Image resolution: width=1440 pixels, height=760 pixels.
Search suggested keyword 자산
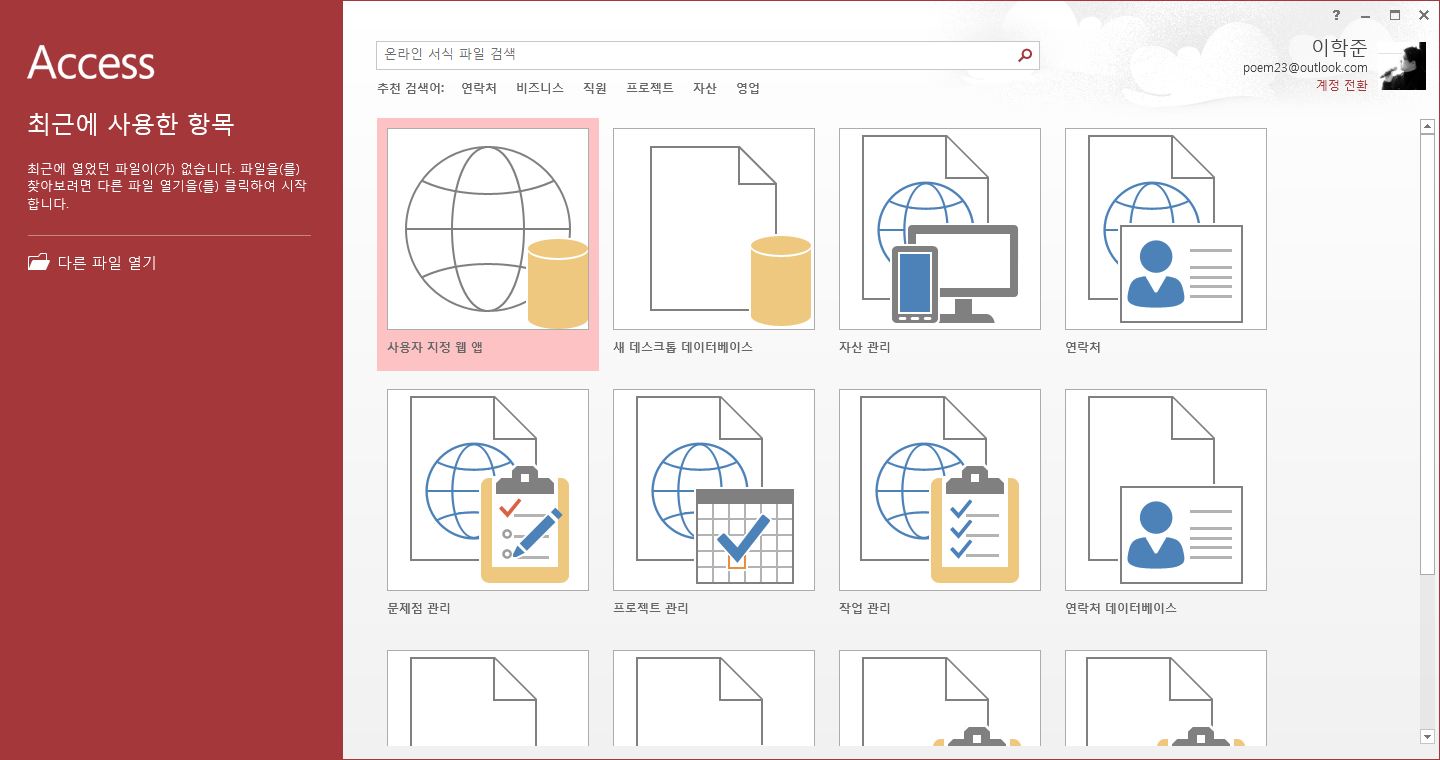(705, 88)
